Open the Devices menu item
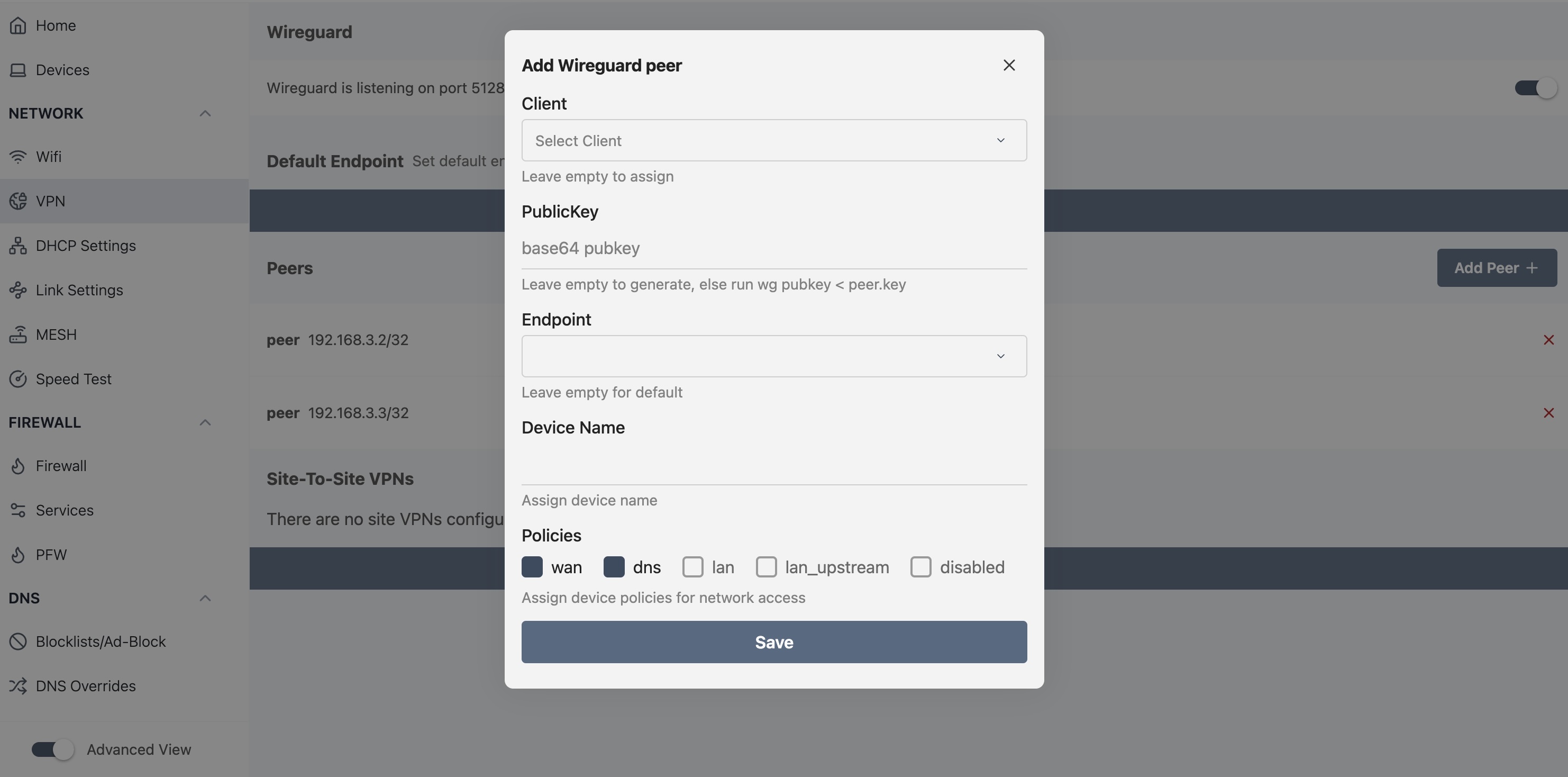 pos(124,70)
